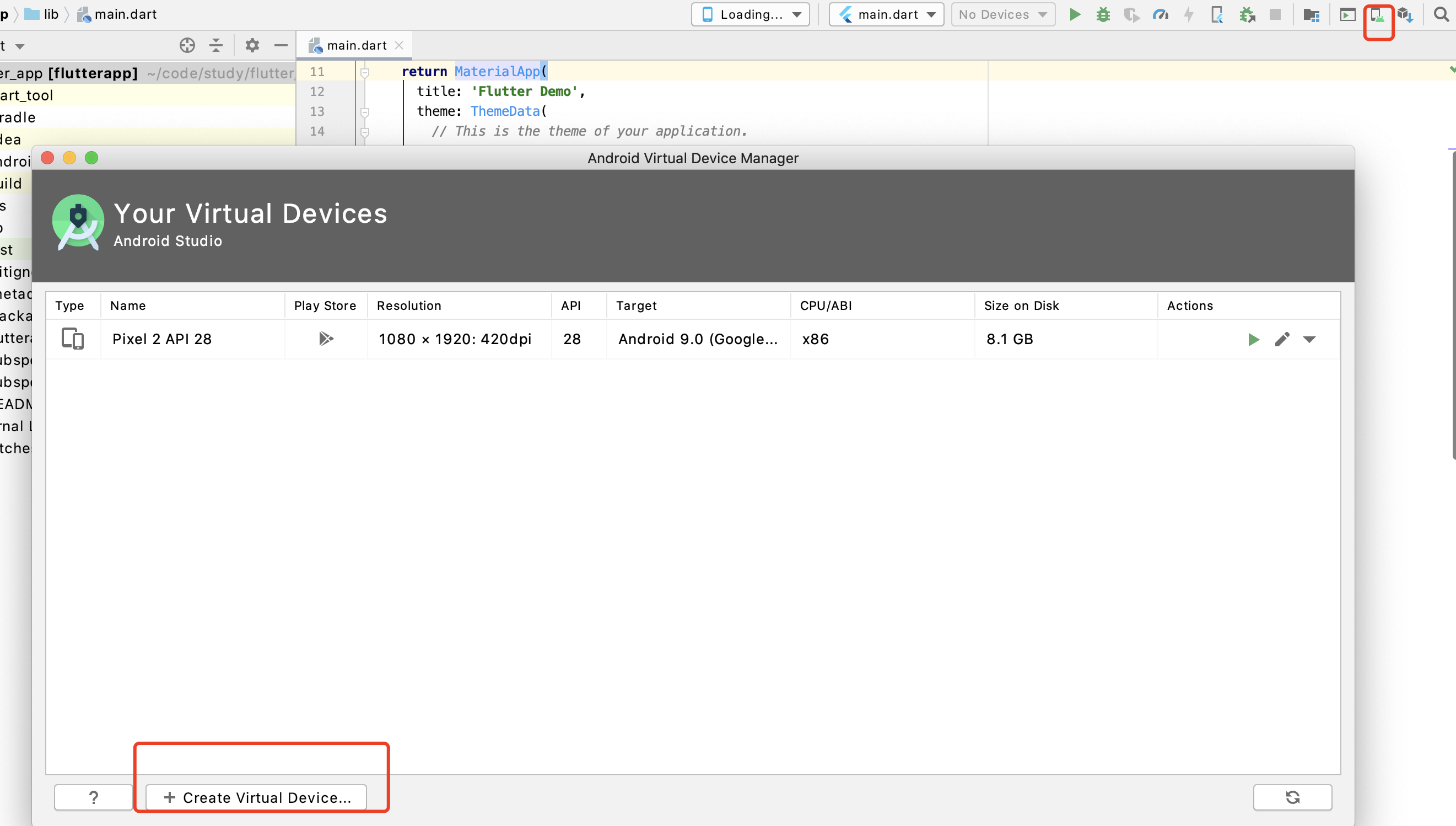Open SDK Manager cube icon
1456x826 pixels.
coord(1405,15)
